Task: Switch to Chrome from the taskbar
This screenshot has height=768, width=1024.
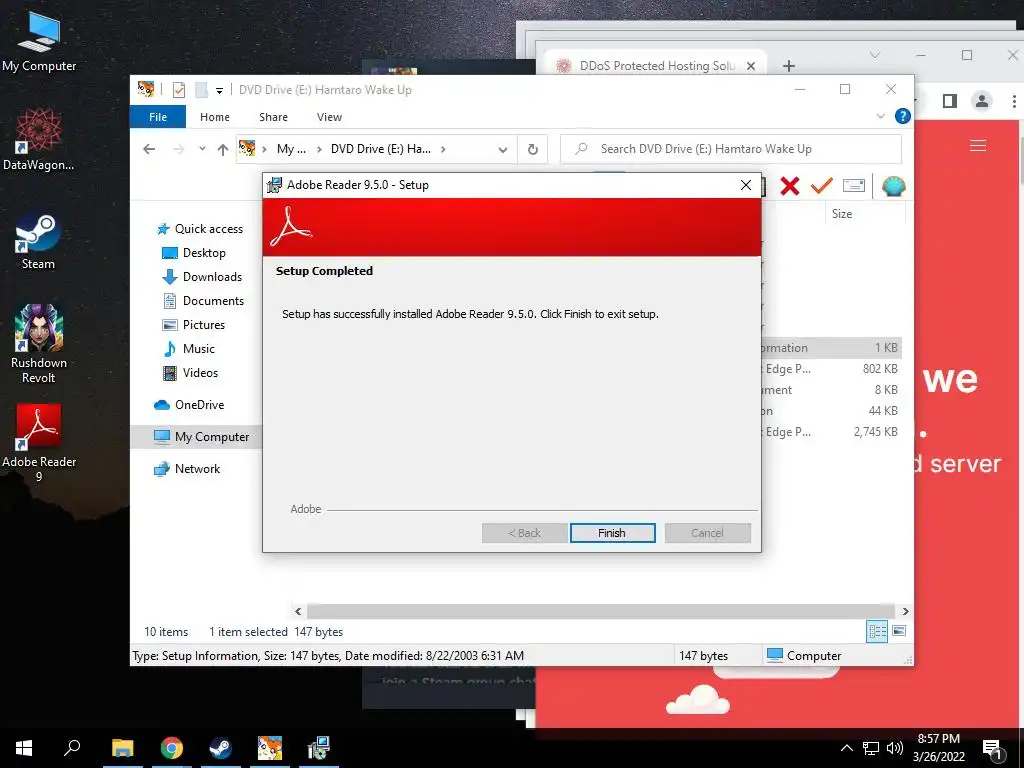Action: [x=172, y=748]
